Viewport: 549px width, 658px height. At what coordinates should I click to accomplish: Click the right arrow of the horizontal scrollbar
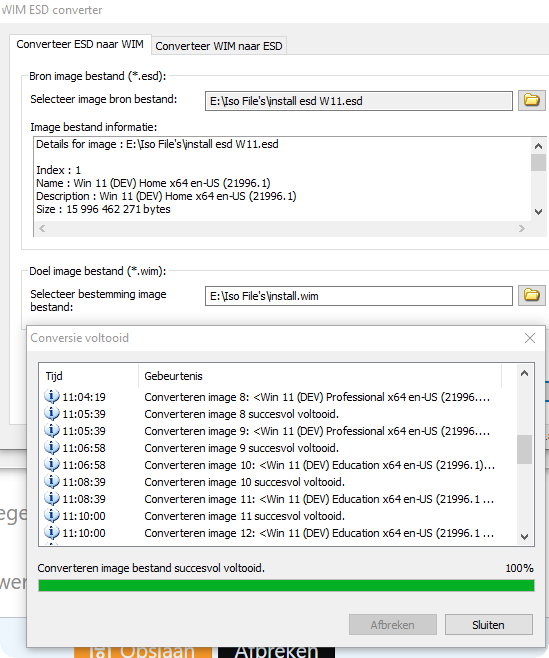tap(522, 228)
